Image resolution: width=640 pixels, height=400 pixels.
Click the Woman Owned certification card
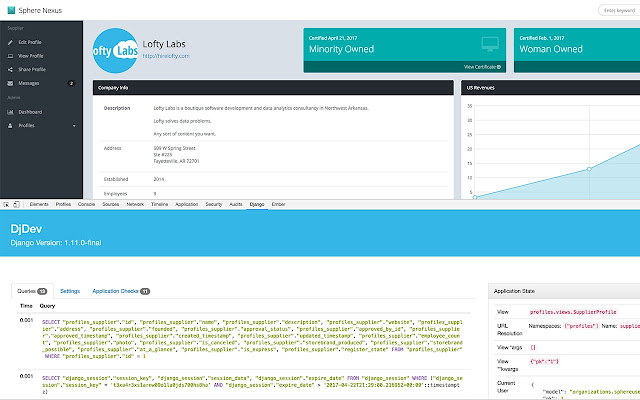577,50
